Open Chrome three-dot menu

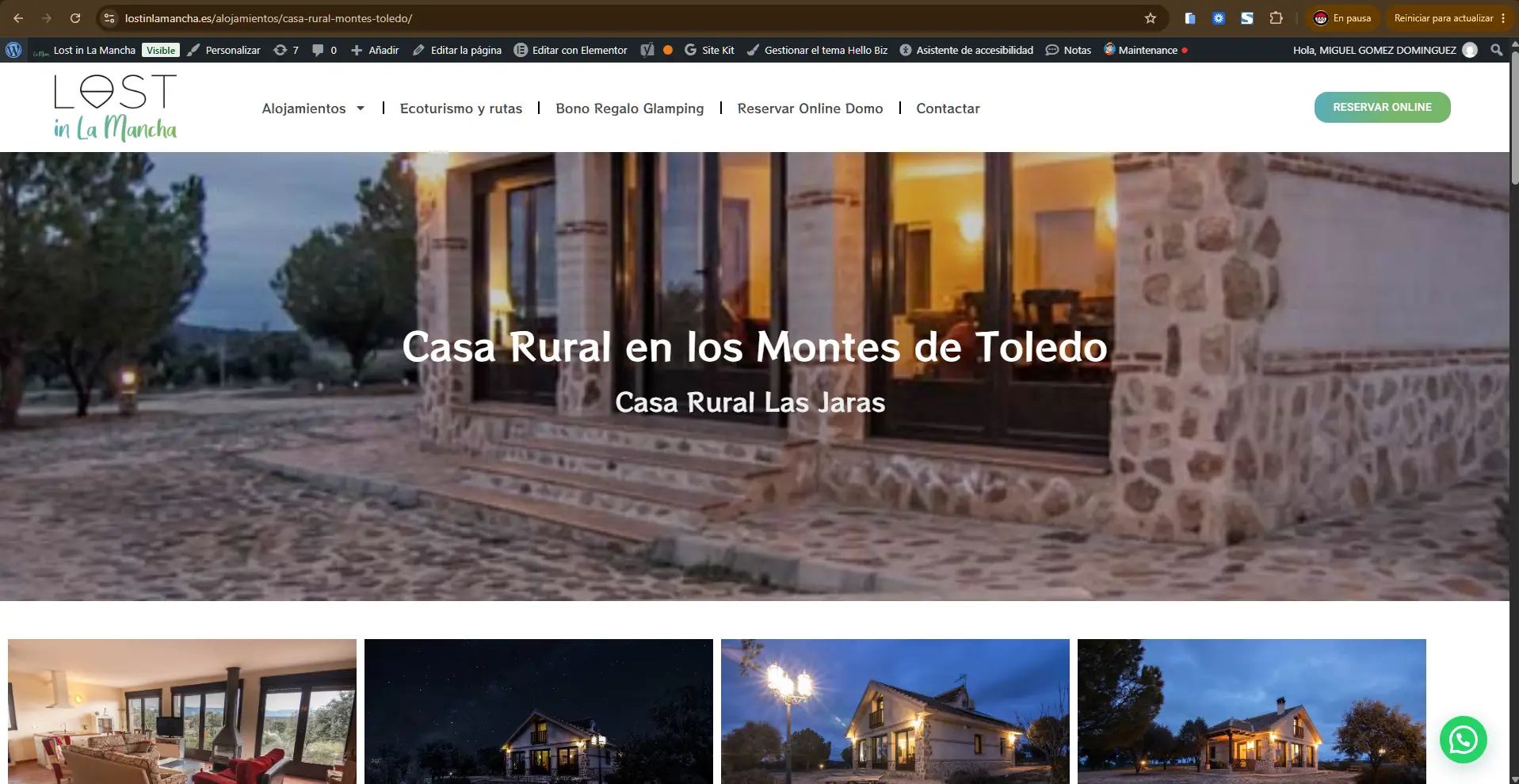(1503, 18)
